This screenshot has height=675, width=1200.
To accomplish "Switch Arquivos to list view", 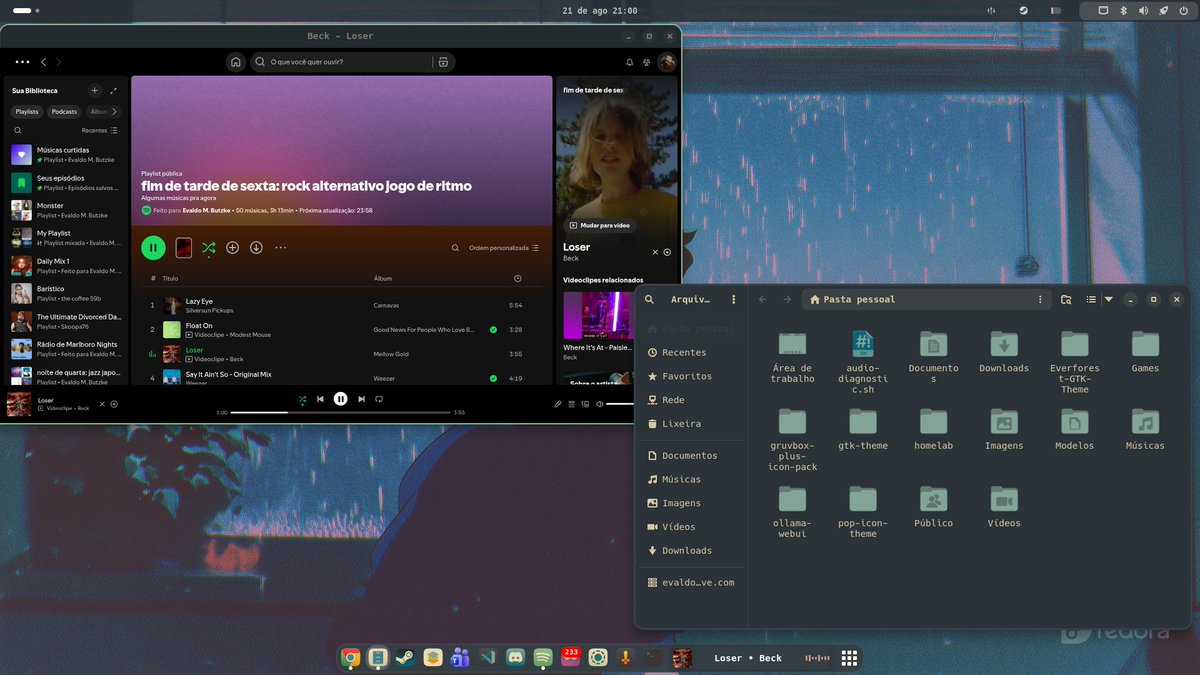I will click(1091, 299).
